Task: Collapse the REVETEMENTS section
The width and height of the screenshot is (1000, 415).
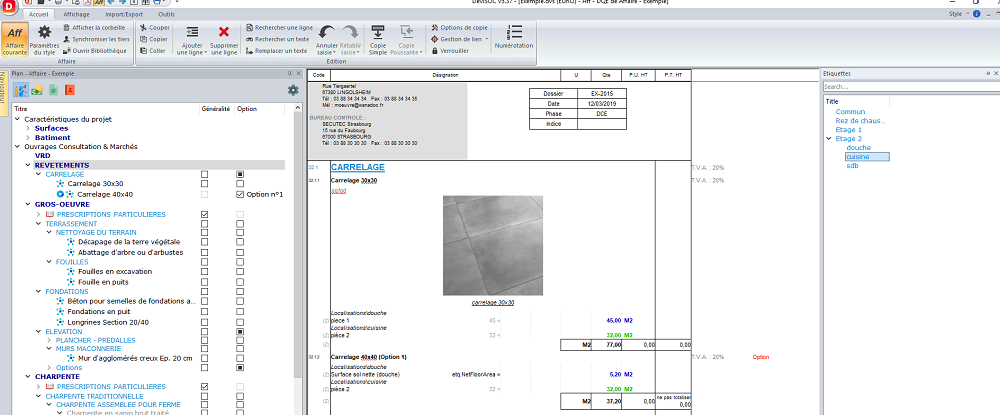Action: coord(27,165)
